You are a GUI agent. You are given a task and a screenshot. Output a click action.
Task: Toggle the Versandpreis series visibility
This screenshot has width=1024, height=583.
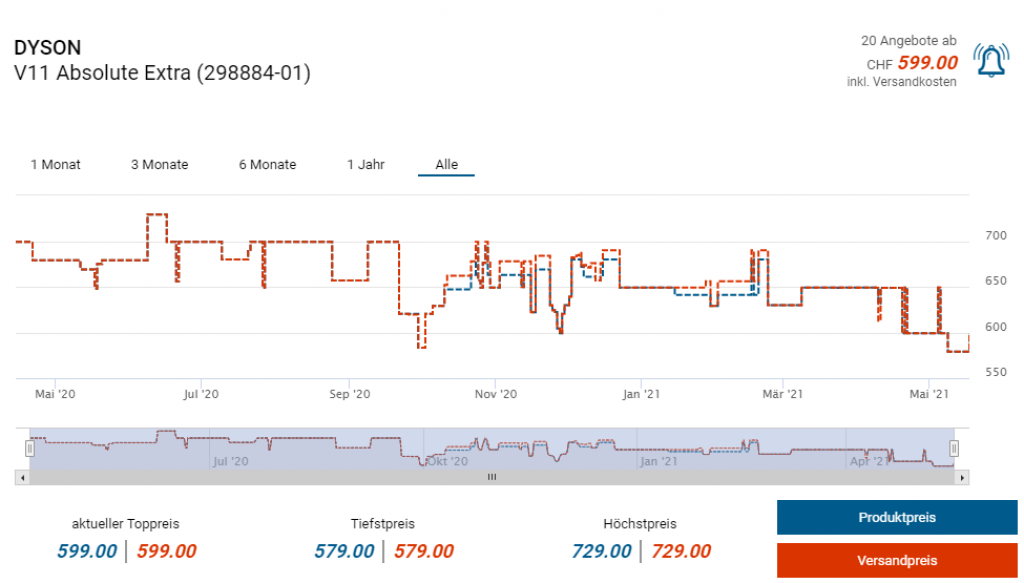[x=897, y=561]
